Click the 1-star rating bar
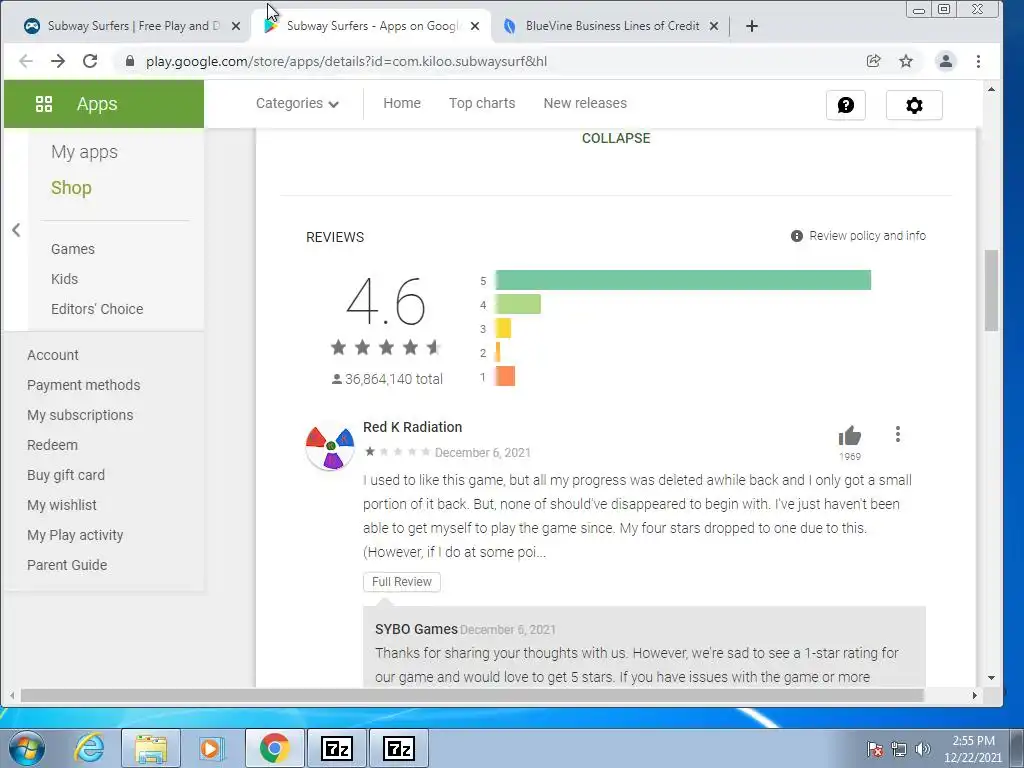Image resolution: width=1024 pixels, height=768 pixels. tap(505, 376)
